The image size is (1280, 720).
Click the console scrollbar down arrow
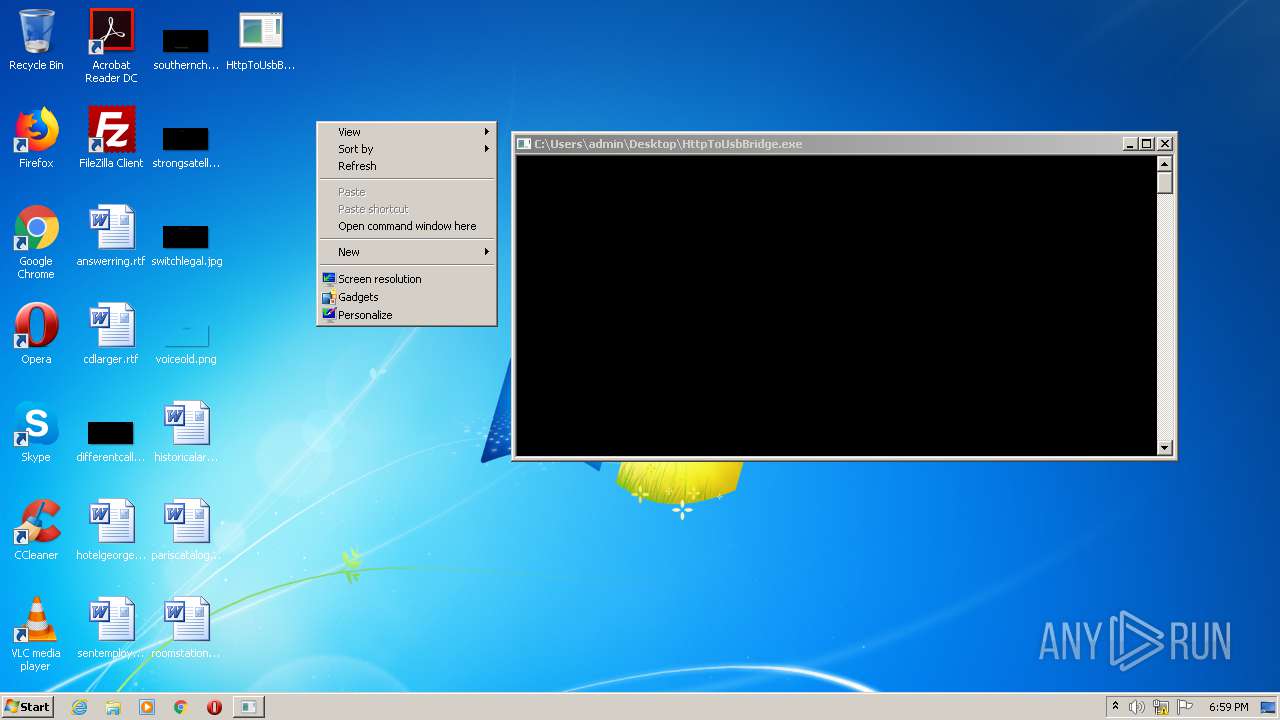pyautogui.click(x=1164, y=448)
